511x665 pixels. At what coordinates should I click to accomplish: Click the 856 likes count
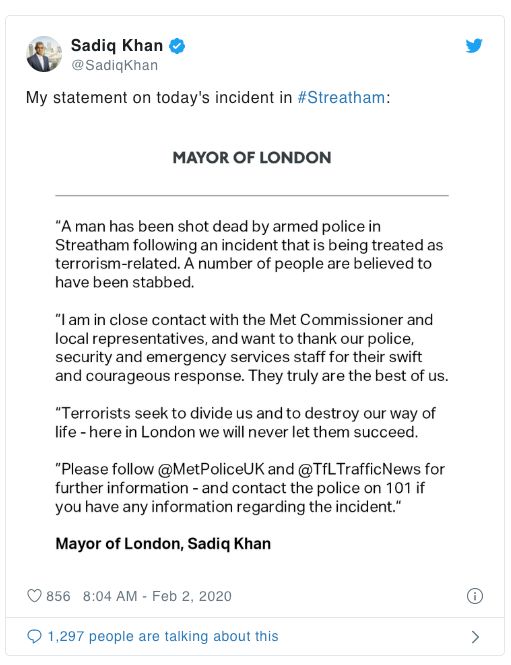tap(58, 596)
